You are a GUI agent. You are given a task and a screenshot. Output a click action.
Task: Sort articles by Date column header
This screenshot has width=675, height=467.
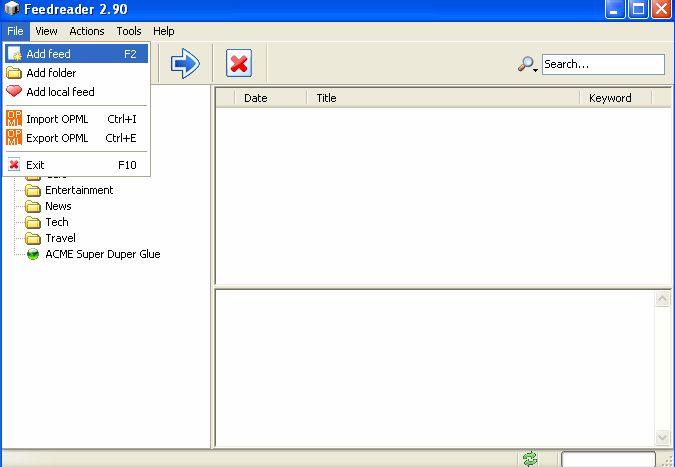[256, 98]
